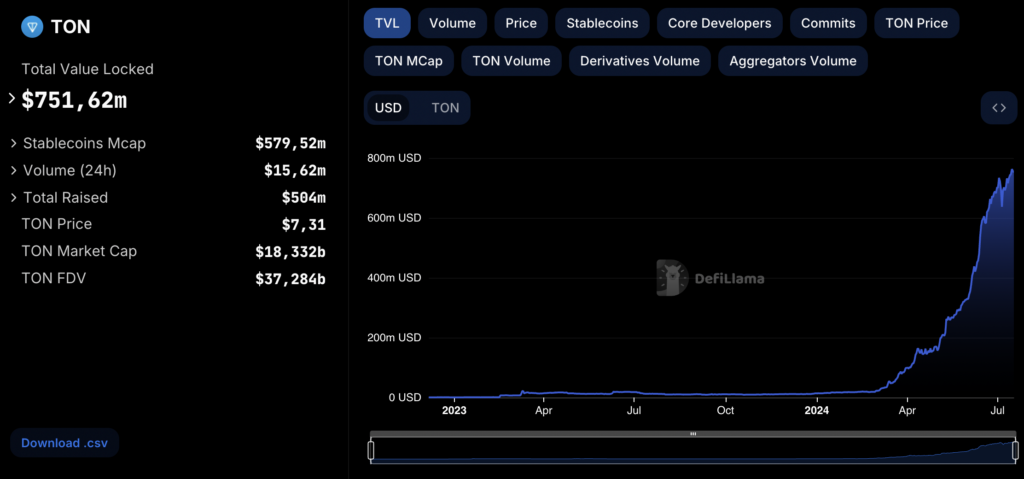Toggle the Stablecoins chart metric

[602, 24]
